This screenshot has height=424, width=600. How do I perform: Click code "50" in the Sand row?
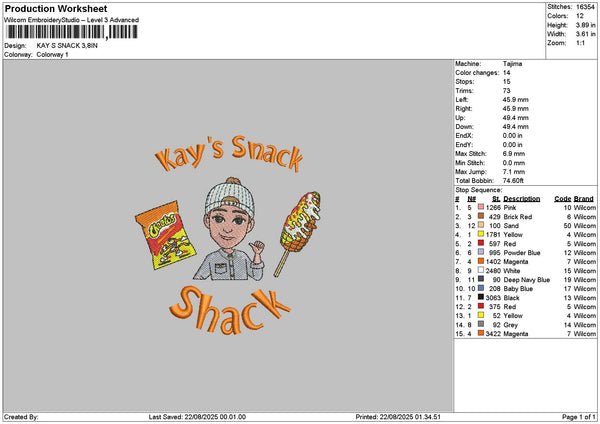tap(567, 226)
